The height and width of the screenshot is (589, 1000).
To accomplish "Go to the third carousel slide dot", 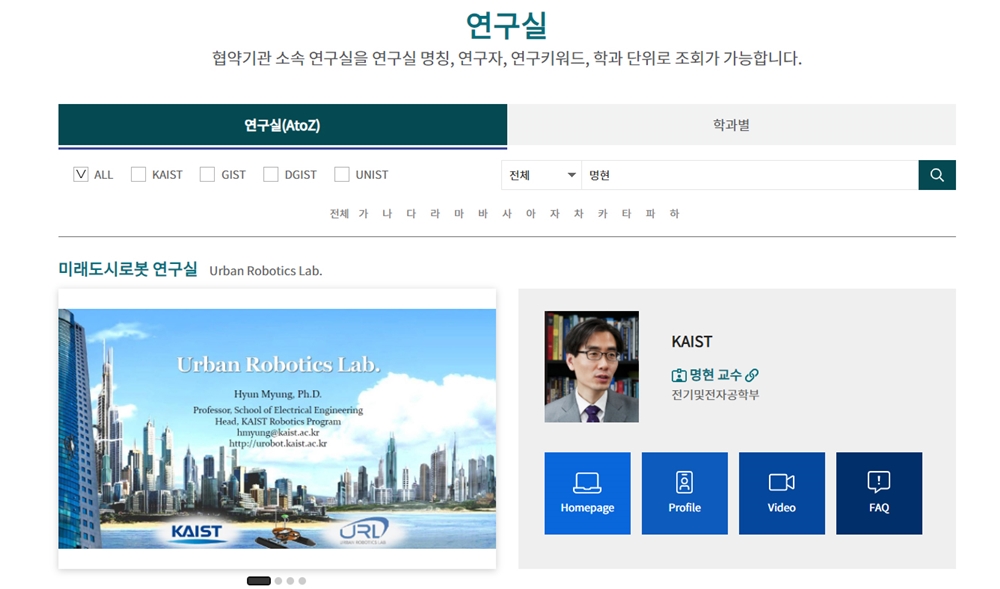I will click(290, 581).
